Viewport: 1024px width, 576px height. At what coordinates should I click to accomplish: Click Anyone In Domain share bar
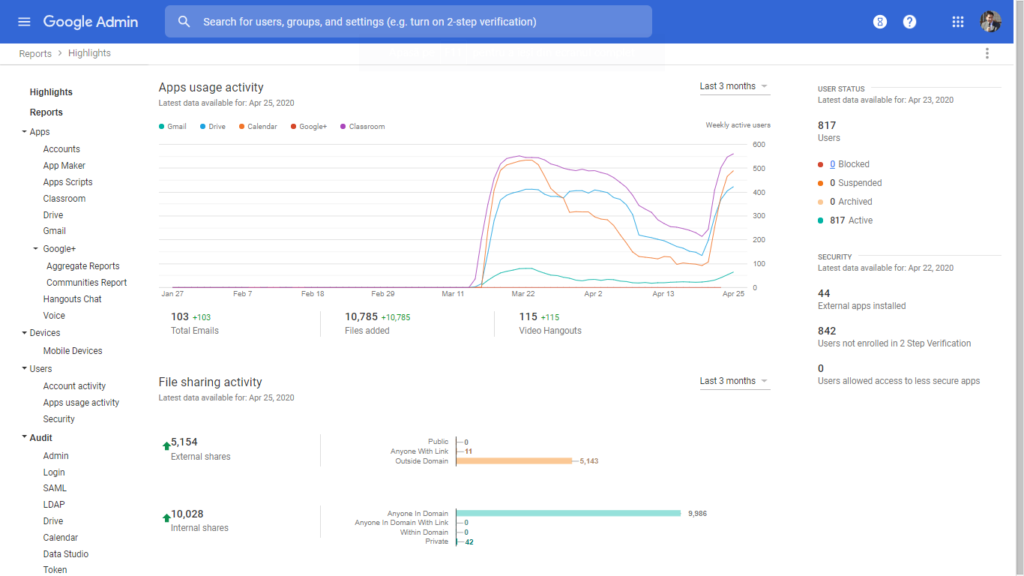[568, 513]
